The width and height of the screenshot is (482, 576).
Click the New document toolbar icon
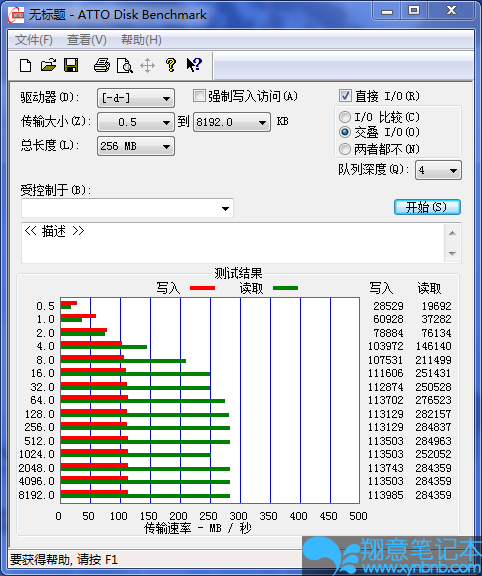26,65
